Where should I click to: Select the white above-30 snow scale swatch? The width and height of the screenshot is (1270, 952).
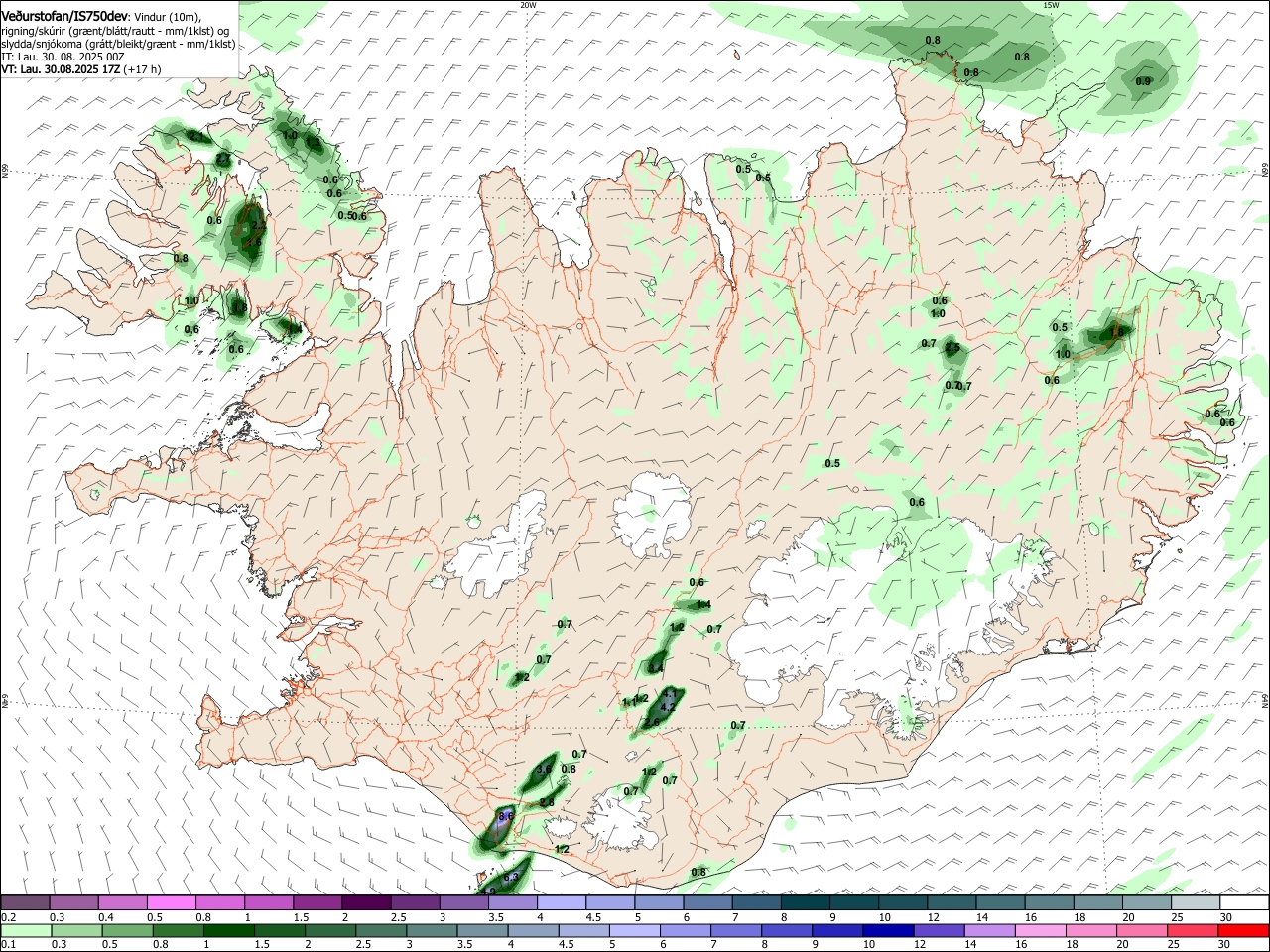pyautogui.click(x=1243, y=902)
